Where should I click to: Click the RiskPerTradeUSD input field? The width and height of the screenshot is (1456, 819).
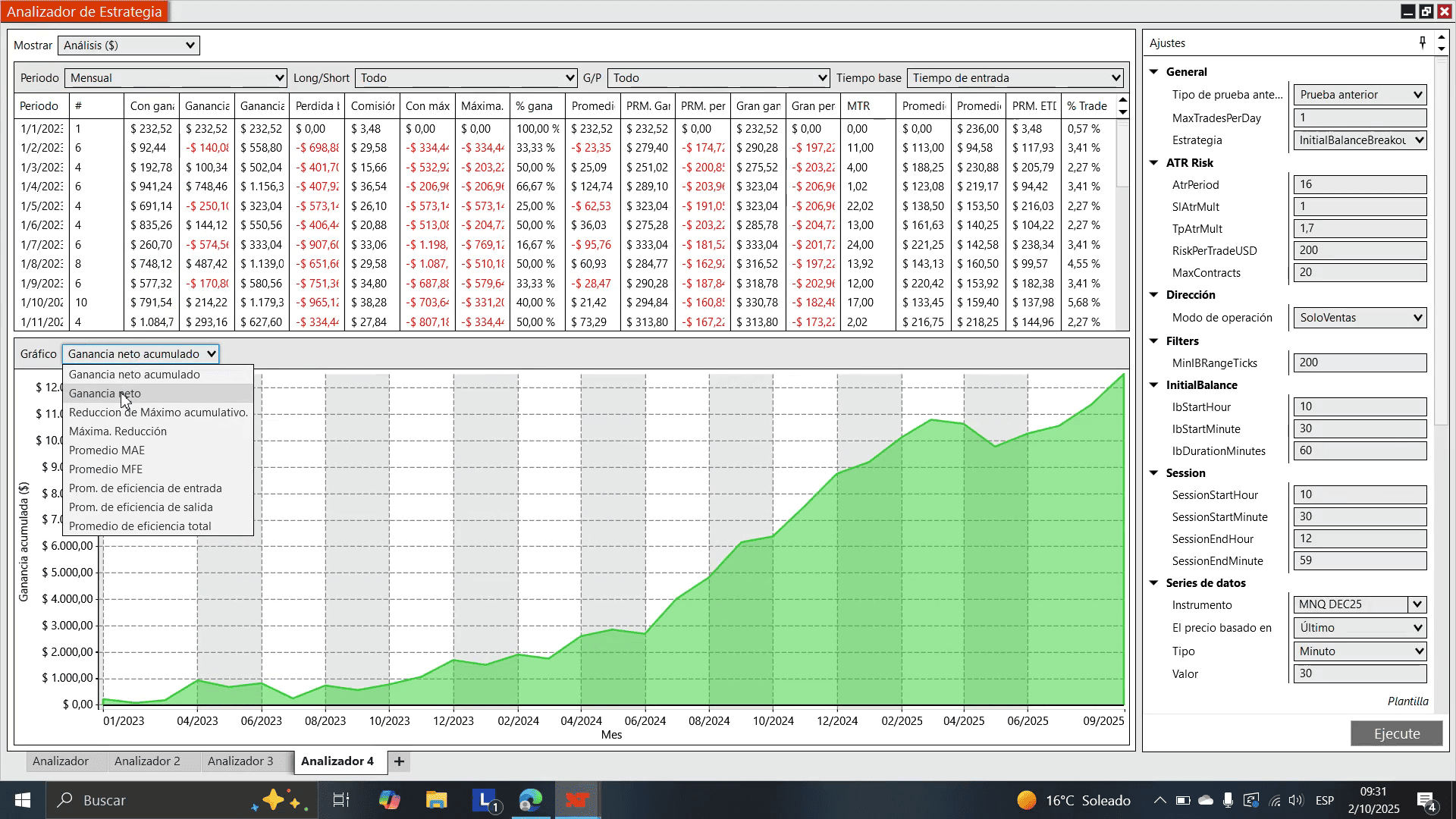1360,250
